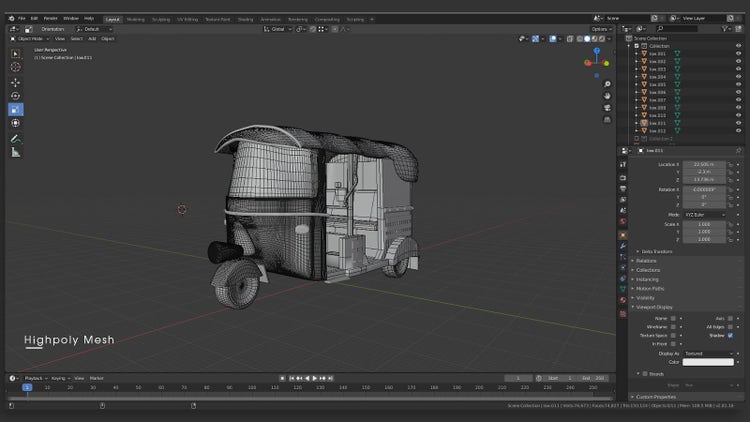
Task: Expand the Motion Paths panel
Action: pyautogui.click(x=650, y=289)
